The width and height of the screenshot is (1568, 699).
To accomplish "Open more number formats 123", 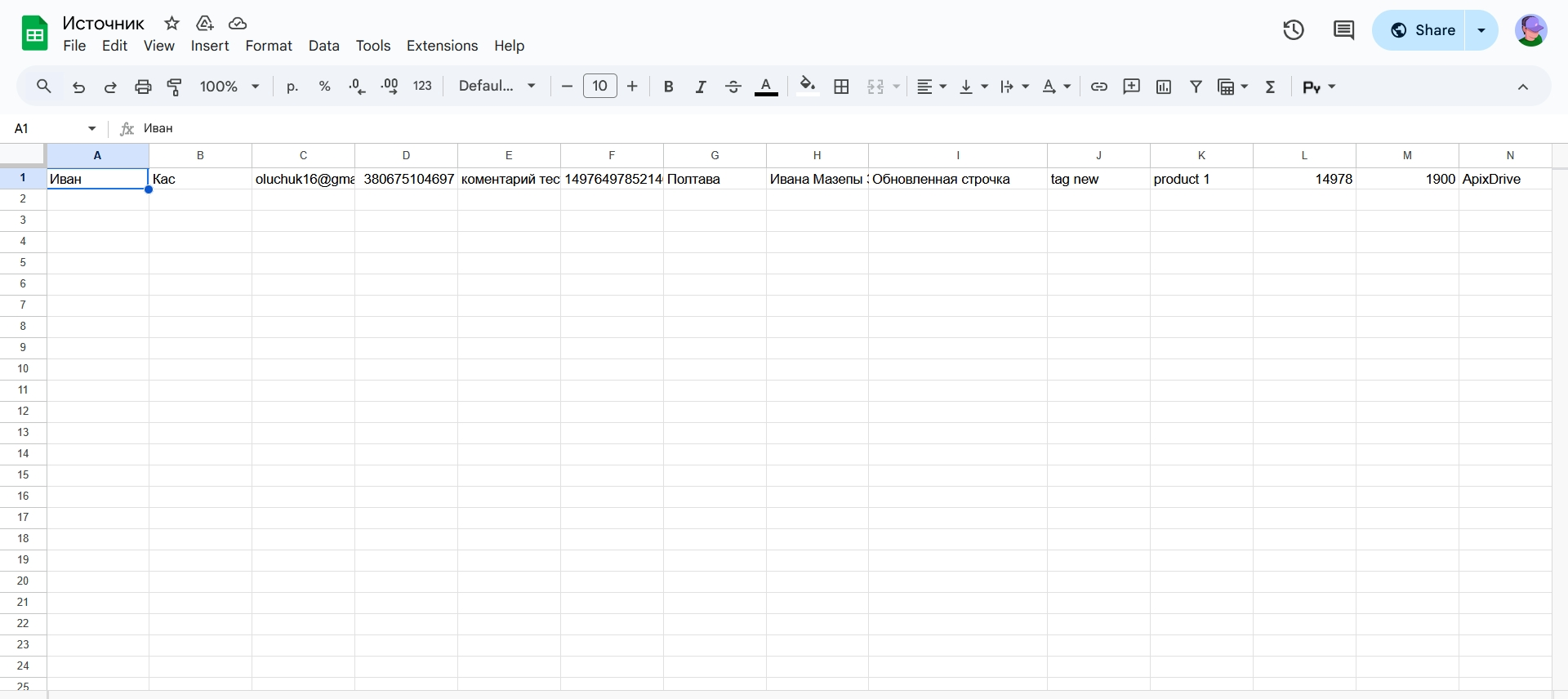I will tap(422, 87).
